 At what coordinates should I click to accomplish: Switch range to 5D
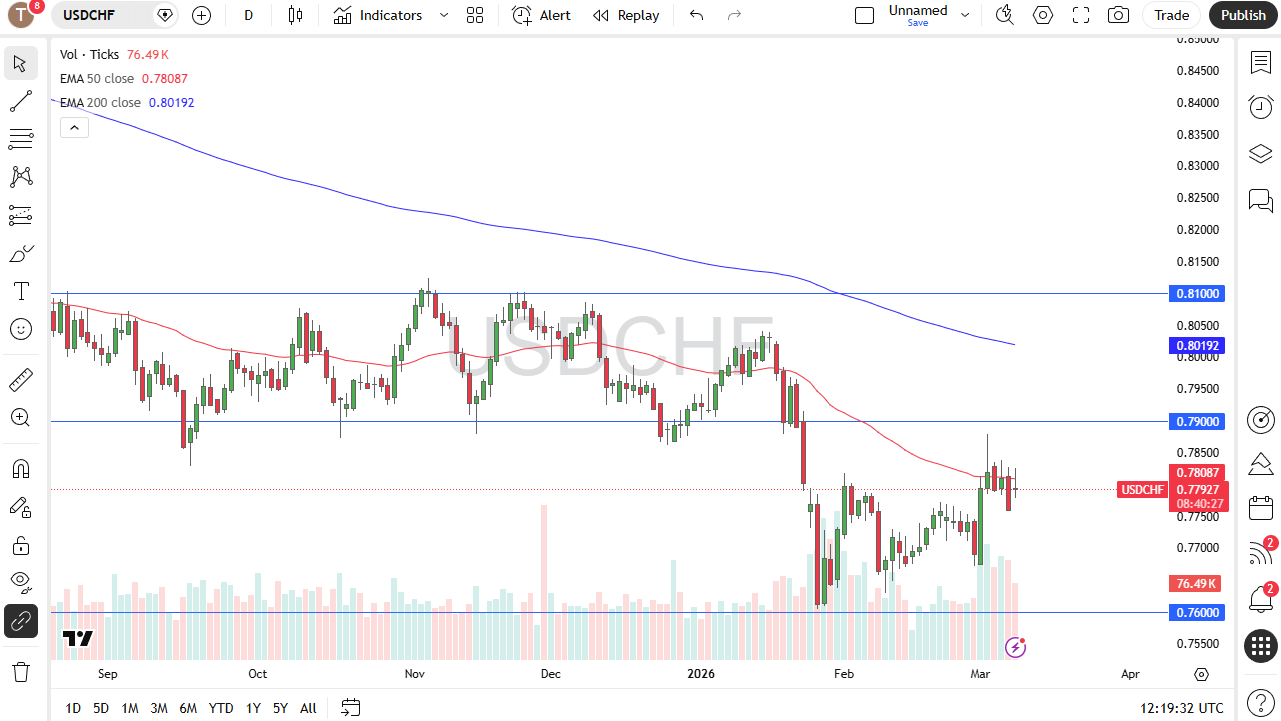101,708
